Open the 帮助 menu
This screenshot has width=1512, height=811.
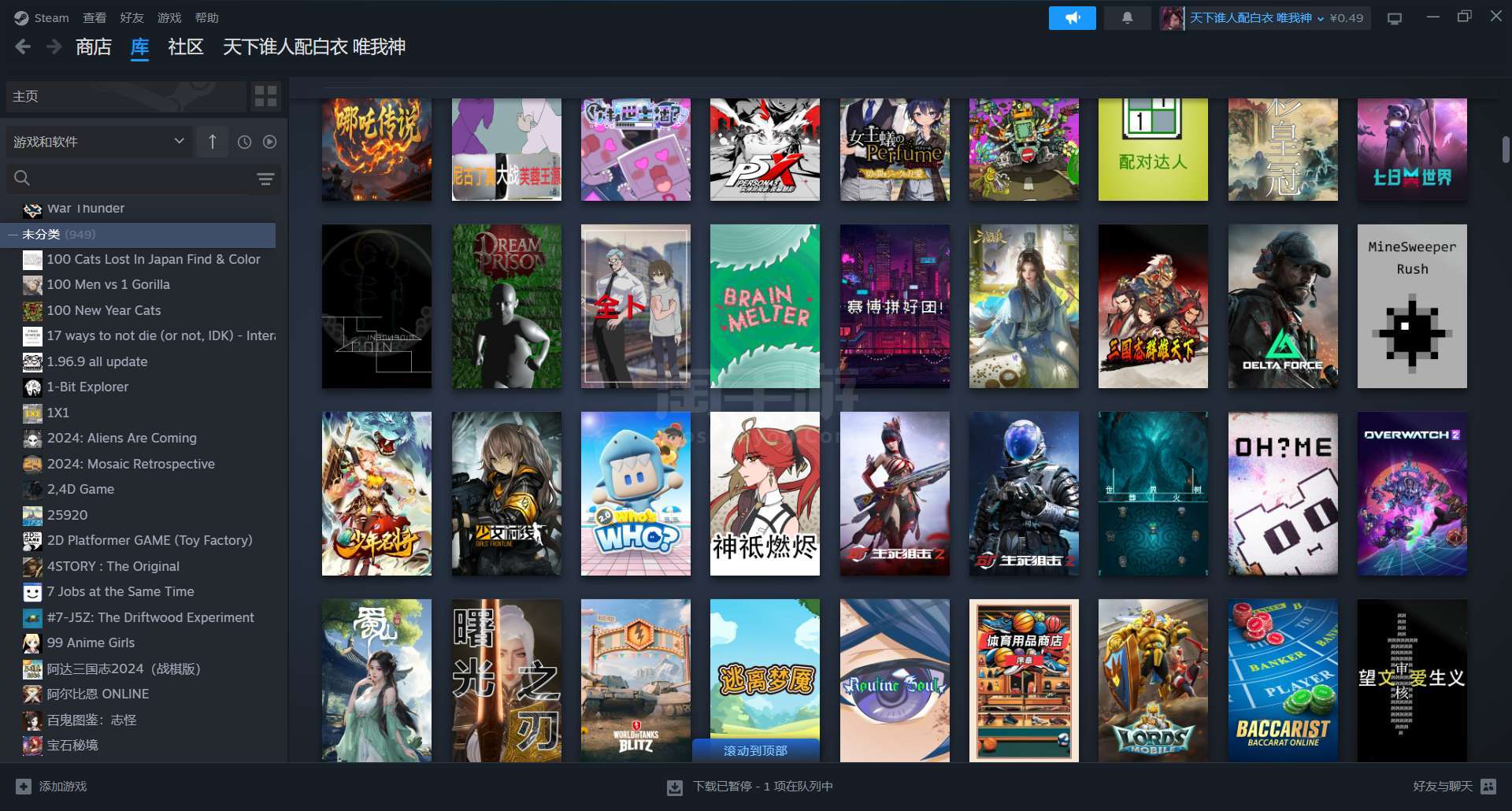point(206,17)
